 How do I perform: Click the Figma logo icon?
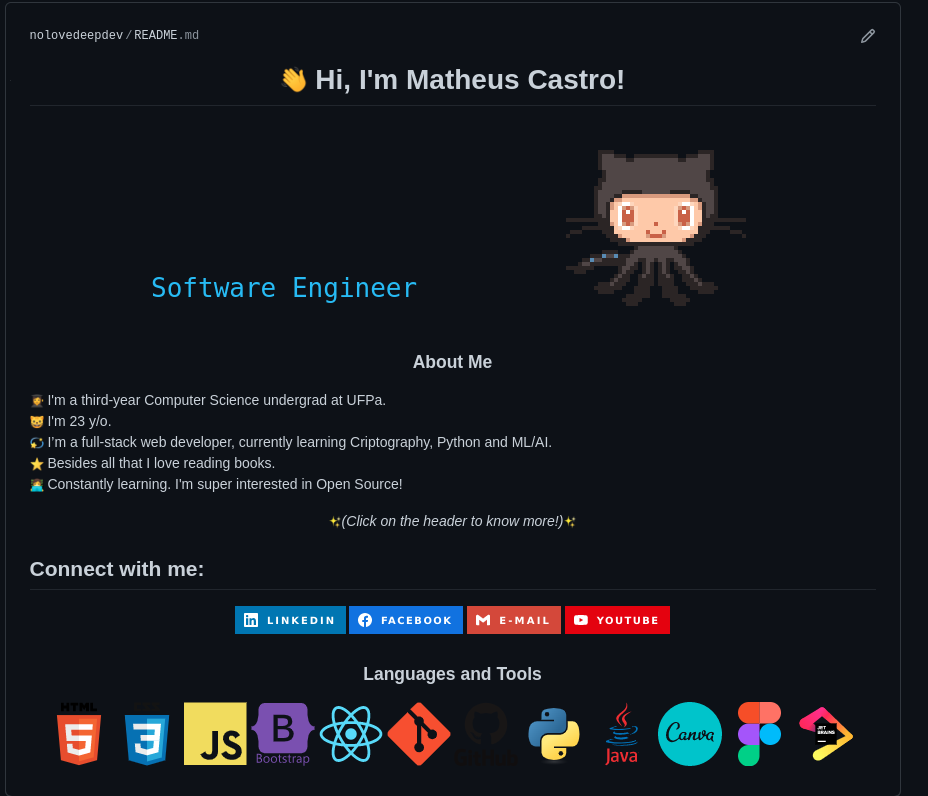pos(759,734)
